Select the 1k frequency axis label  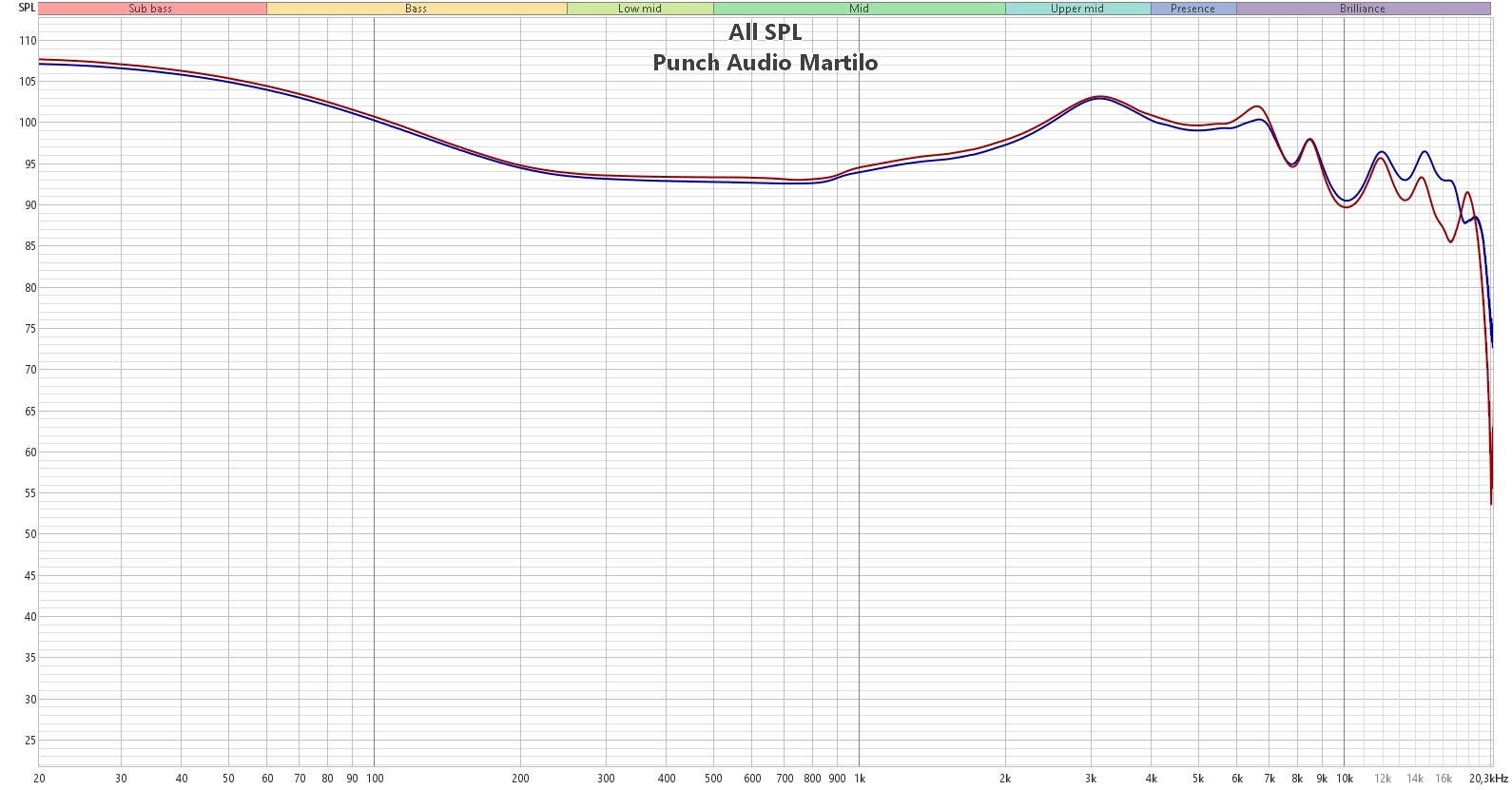(x=860, y=779)
